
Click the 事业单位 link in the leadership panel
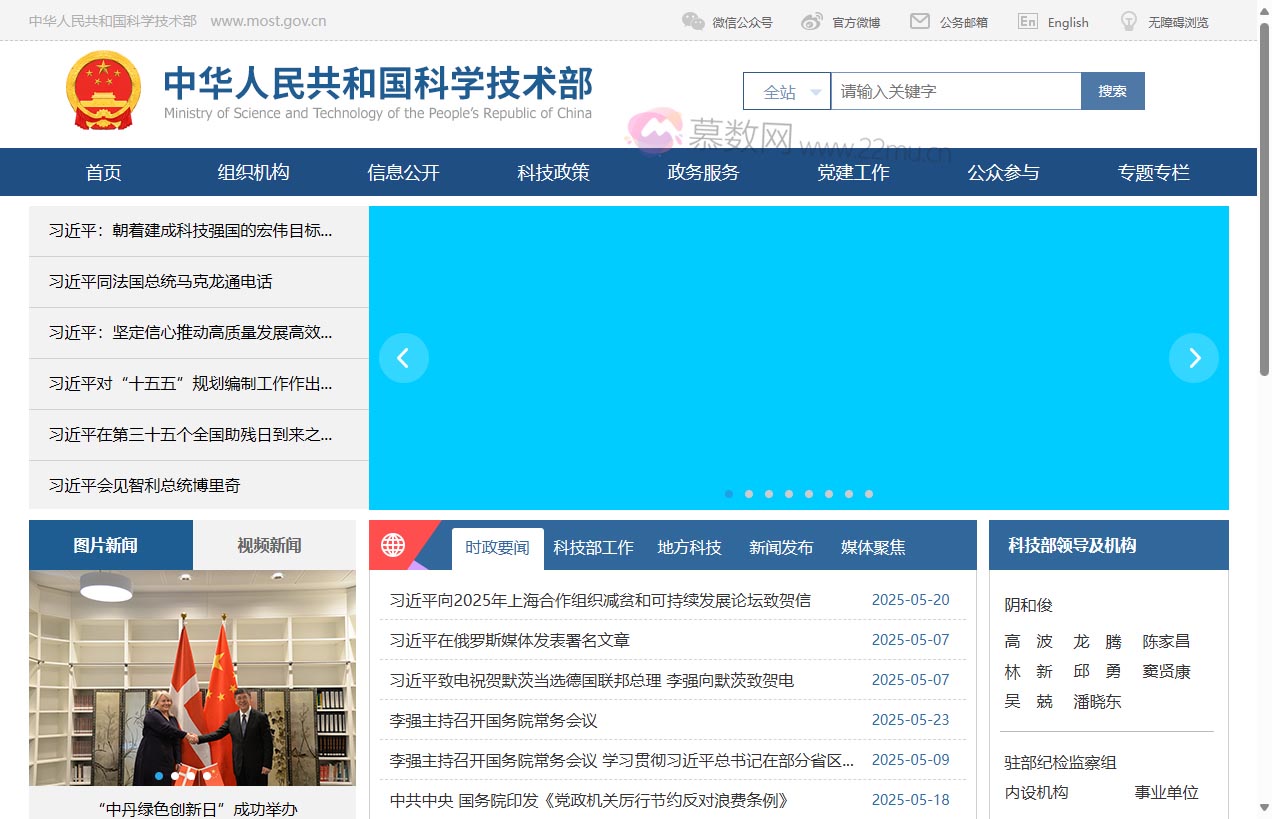(1167, 792)
